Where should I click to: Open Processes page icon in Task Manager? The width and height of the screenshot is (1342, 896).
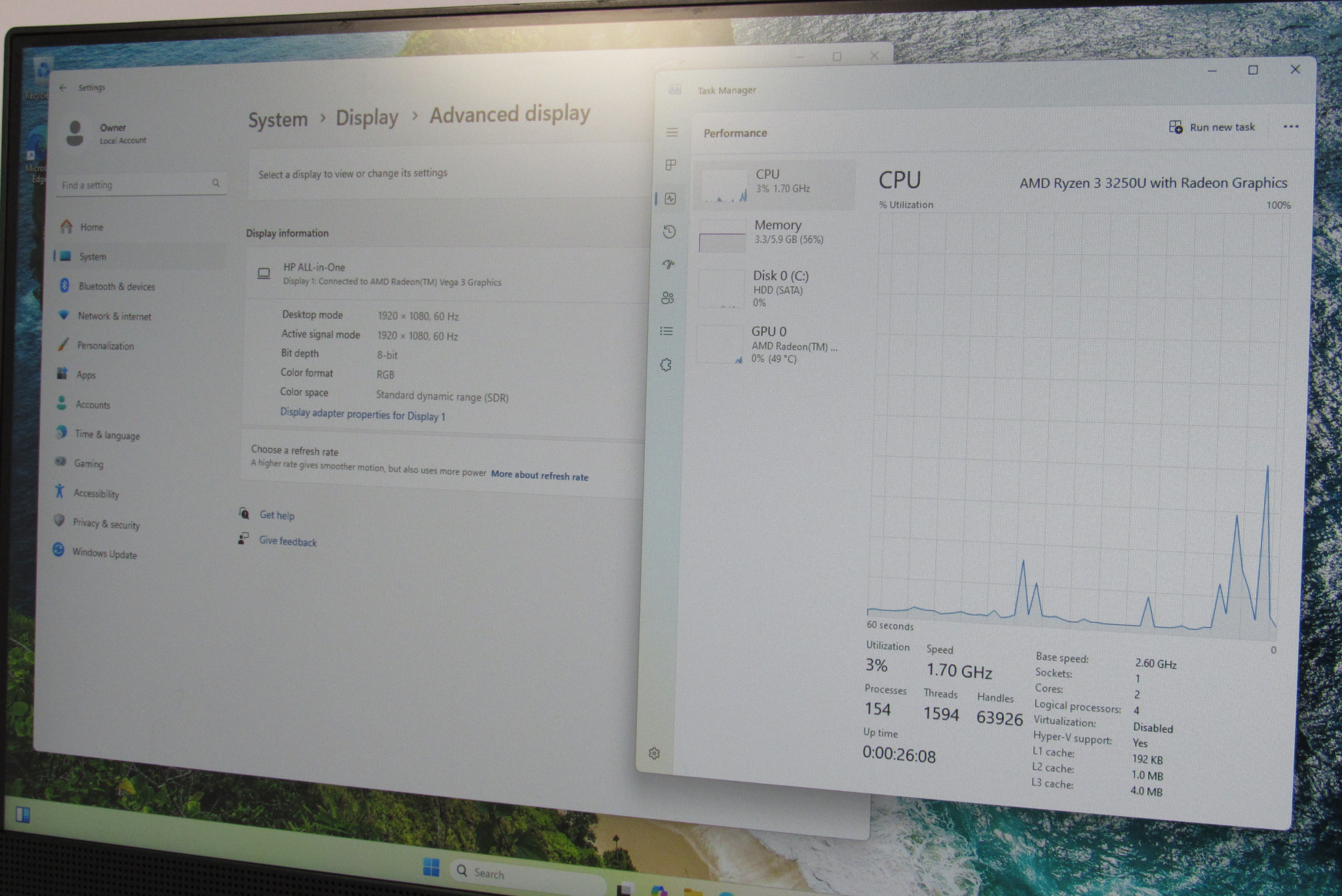(x=670, y=165)
